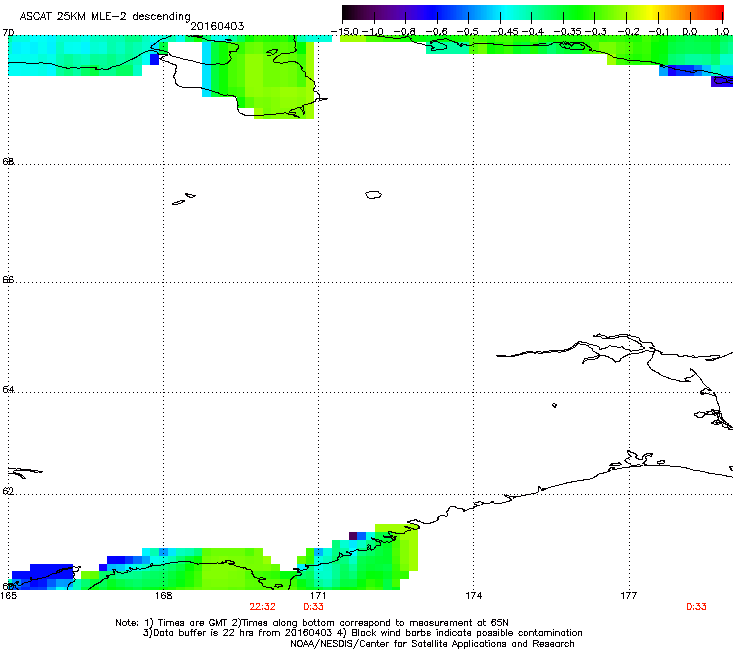
Task: Click the longitude label '174'
Action: (x=473, y=596)
